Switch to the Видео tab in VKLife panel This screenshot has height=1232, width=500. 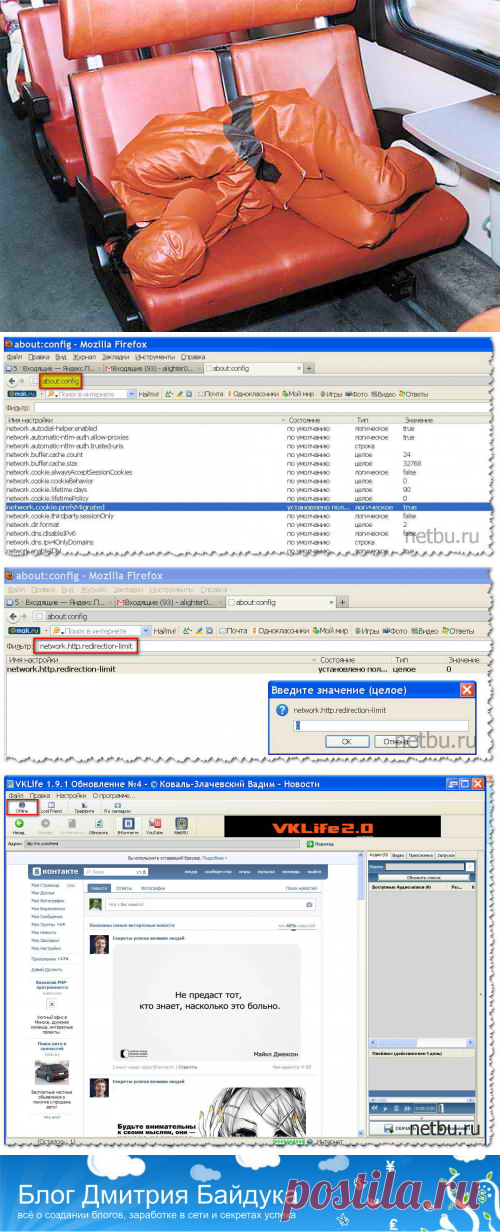coord(398,855)
